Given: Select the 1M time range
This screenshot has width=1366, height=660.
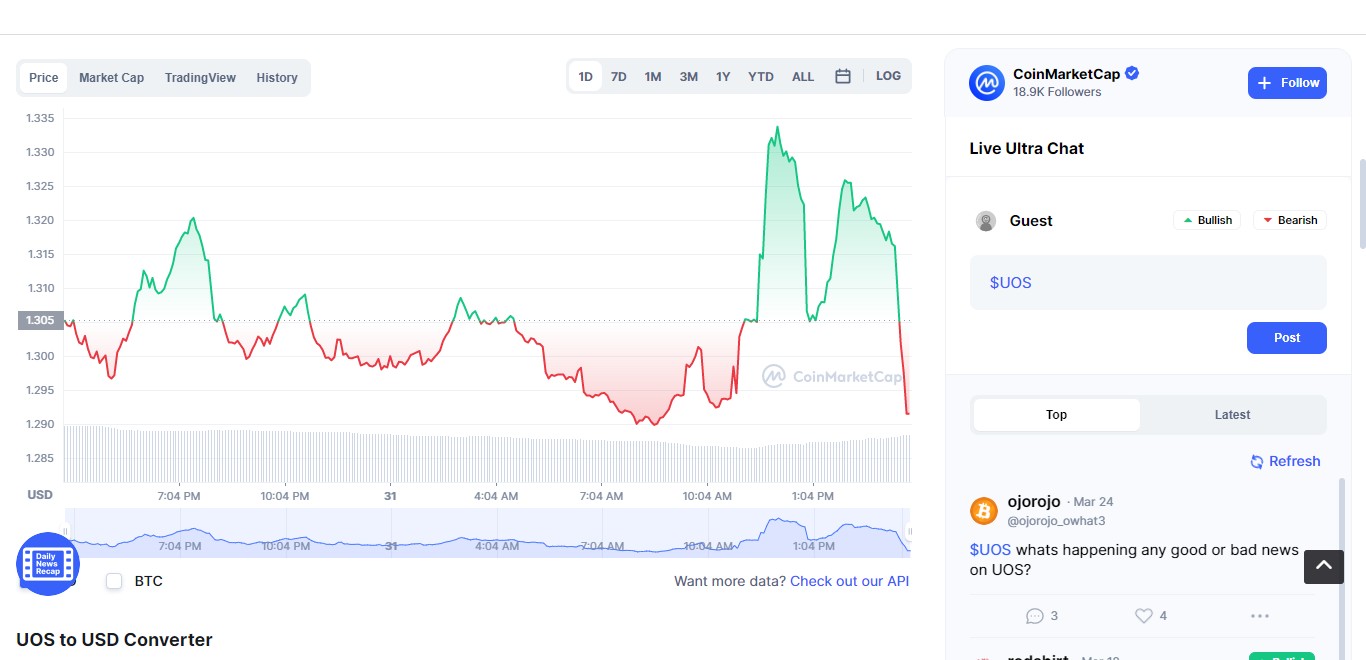Looking at the screenshot, I should pyautogui.click(x=653, y=76).
